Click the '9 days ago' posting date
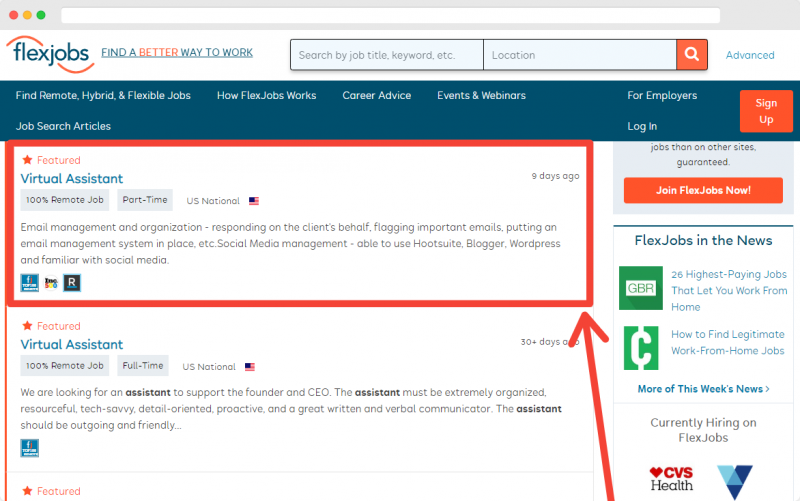The image size is (800, 501). 555,176
